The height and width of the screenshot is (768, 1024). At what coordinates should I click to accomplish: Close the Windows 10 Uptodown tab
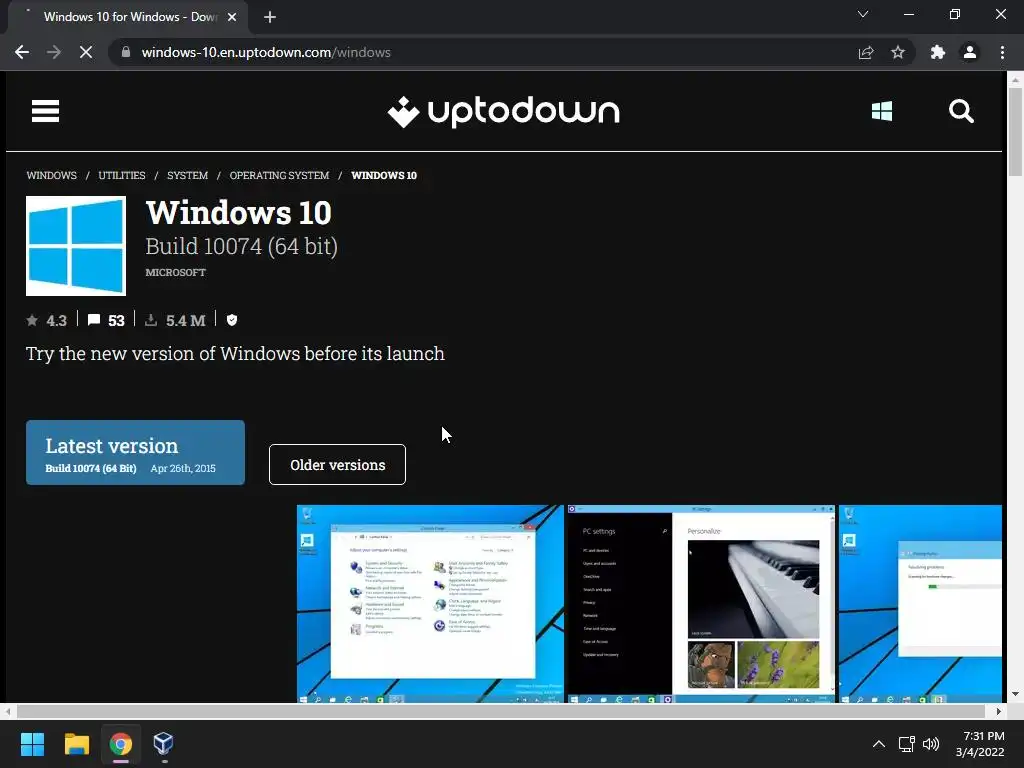232,17
